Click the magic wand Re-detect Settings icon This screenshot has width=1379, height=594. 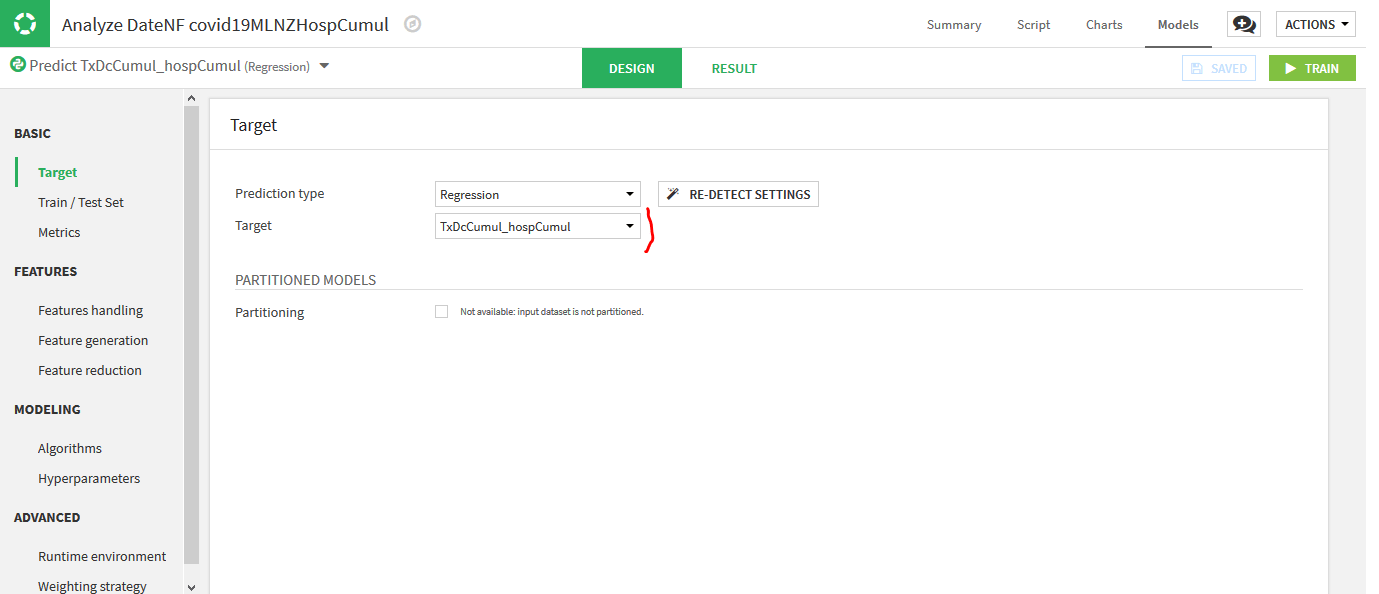pos(674,194)
